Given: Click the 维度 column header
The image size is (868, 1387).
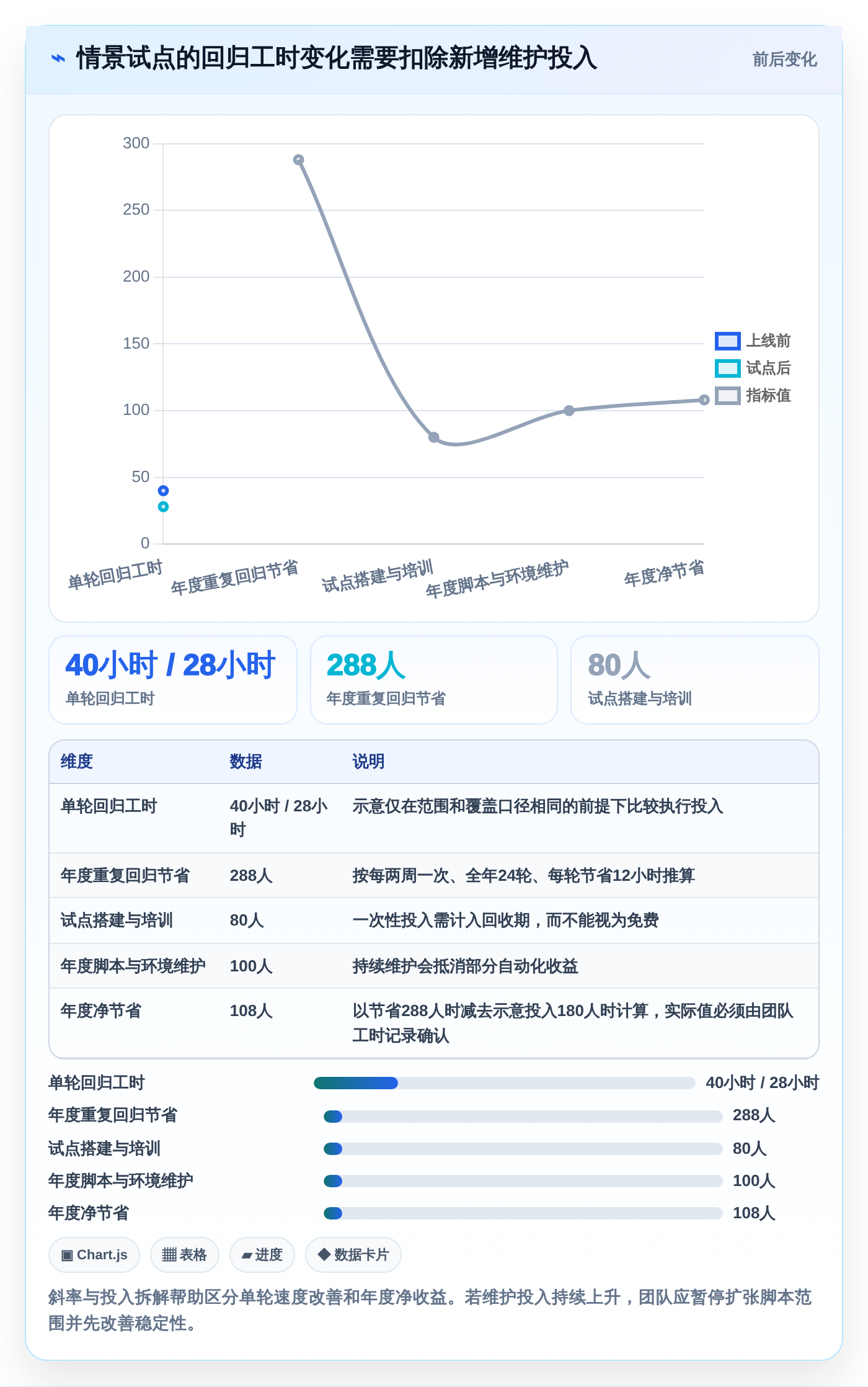Looking at the screenshot, I should coord(77,762).
